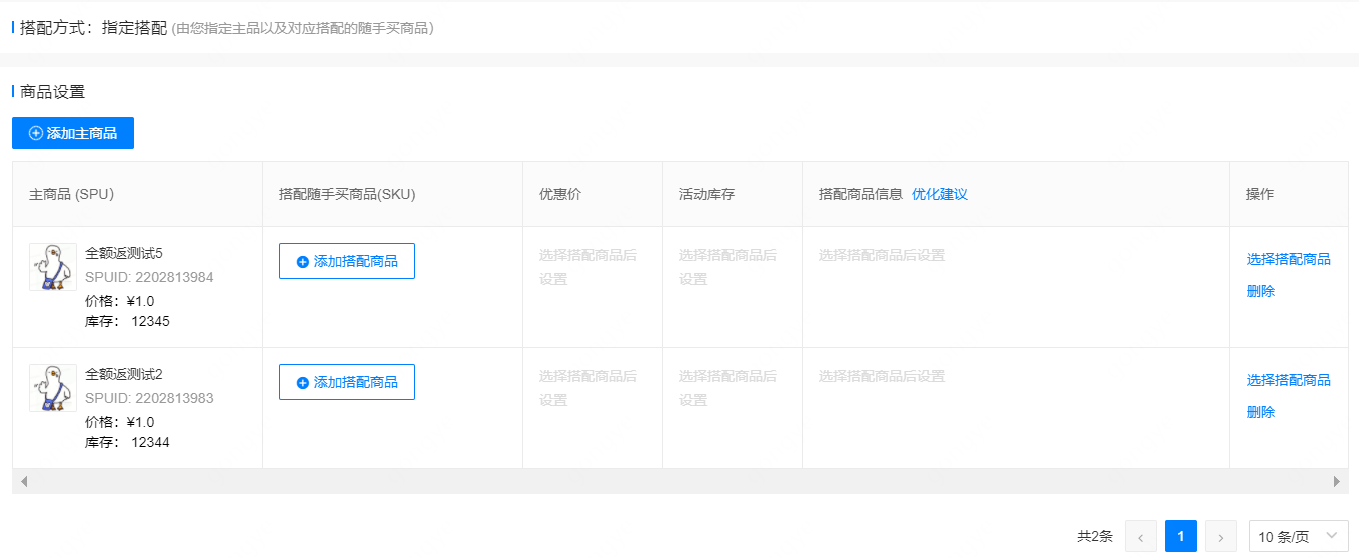Click the 全额返测试5 product thumbnail

coord(53,267)
